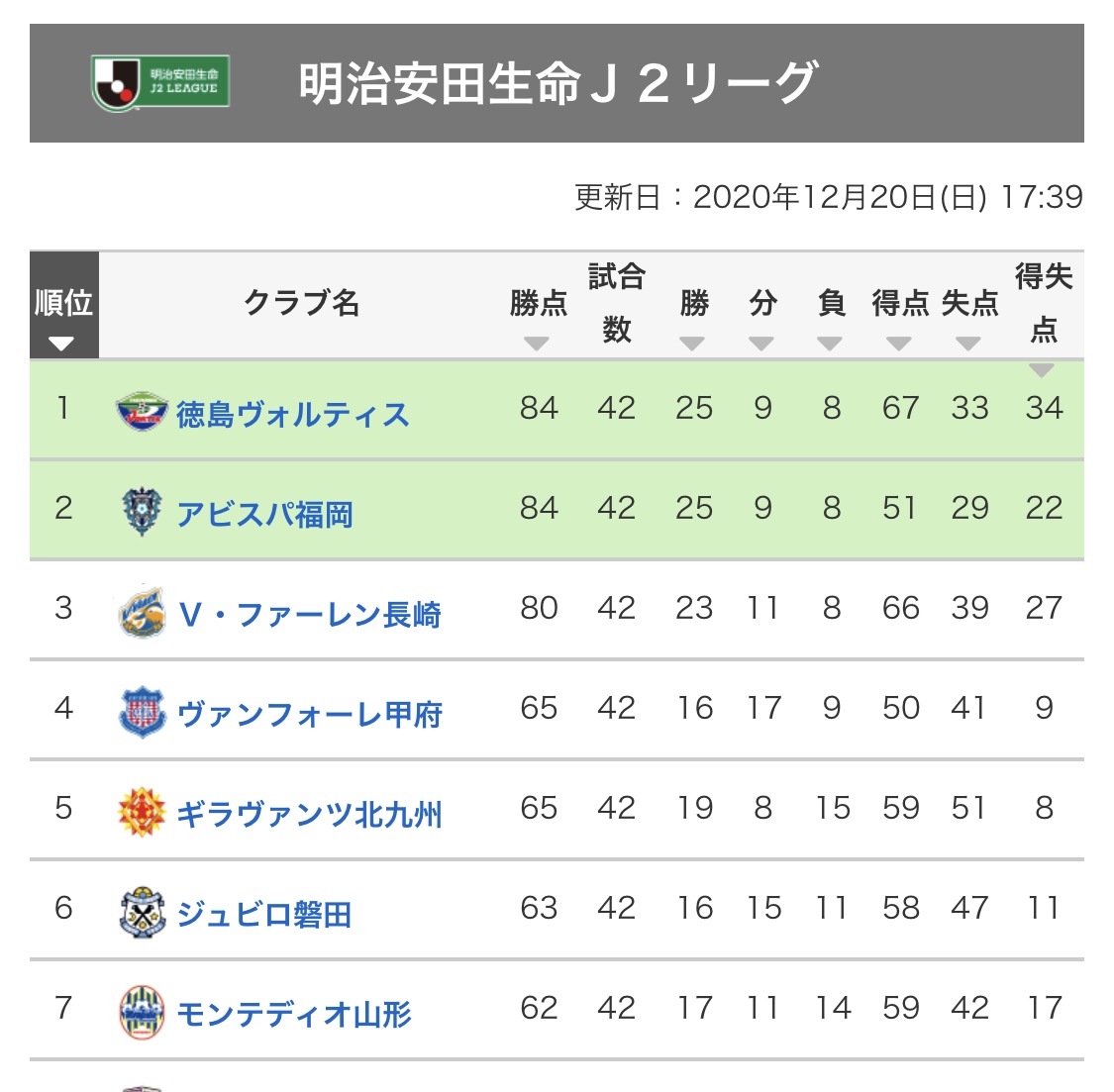1114x1092 pixels.
Task: Sort by 負 column arrow
Action: pyautogui.click(x=830, y=344)
